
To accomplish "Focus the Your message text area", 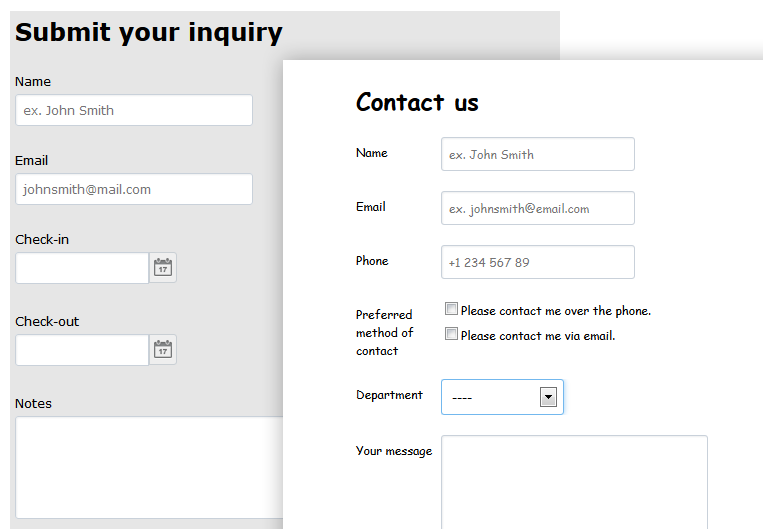I will tap(574, 482).
